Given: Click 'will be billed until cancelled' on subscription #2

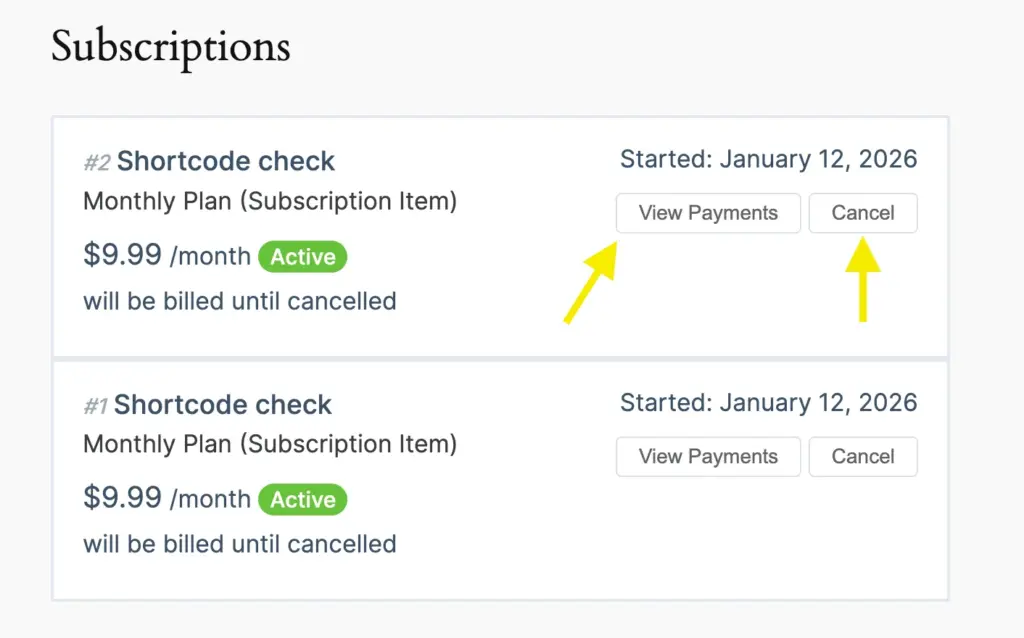Looking at the screenshot, I should (x=239, y=301).
